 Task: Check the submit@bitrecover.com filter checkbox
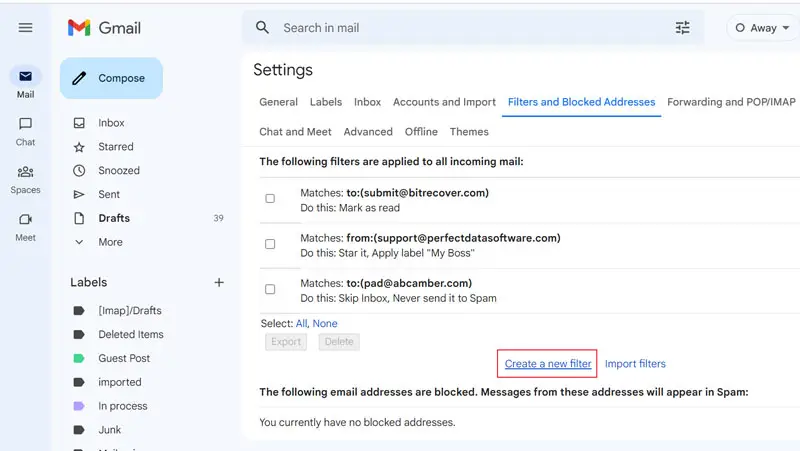pyautogui.click(x=270, y=199)
